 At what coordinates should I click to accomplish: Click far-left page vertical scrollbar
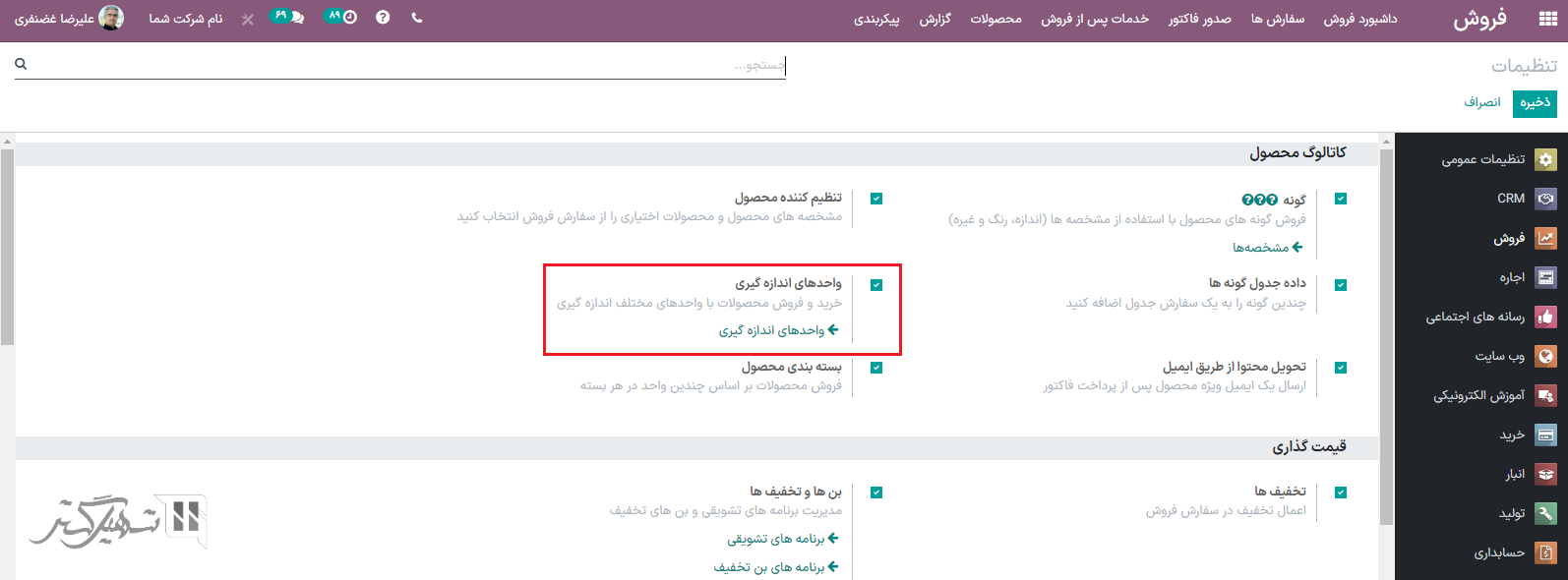(x=7, y=246)
